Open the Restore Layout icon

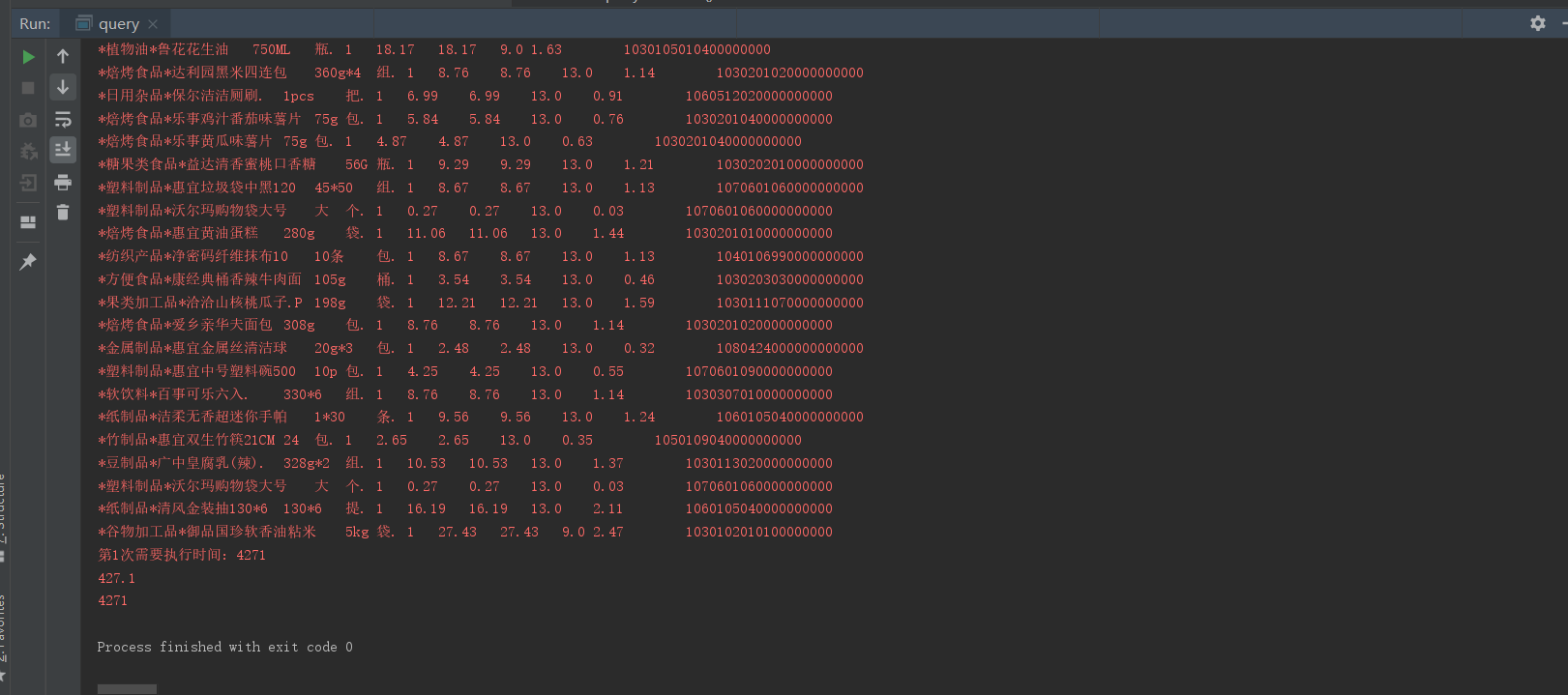[28, 222]
